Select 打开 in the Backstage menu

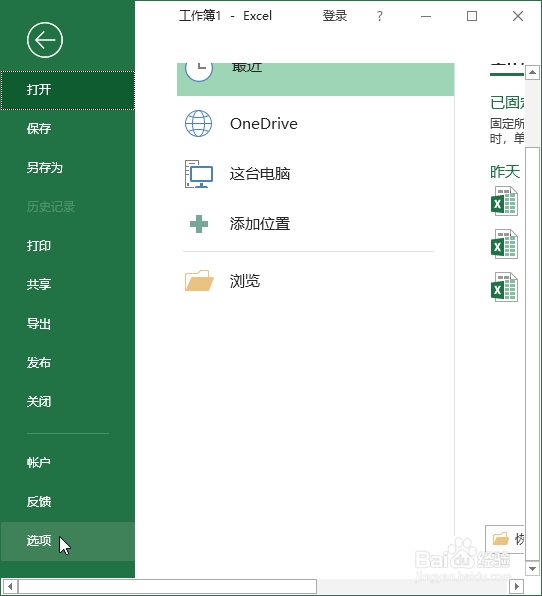point(68,90)
